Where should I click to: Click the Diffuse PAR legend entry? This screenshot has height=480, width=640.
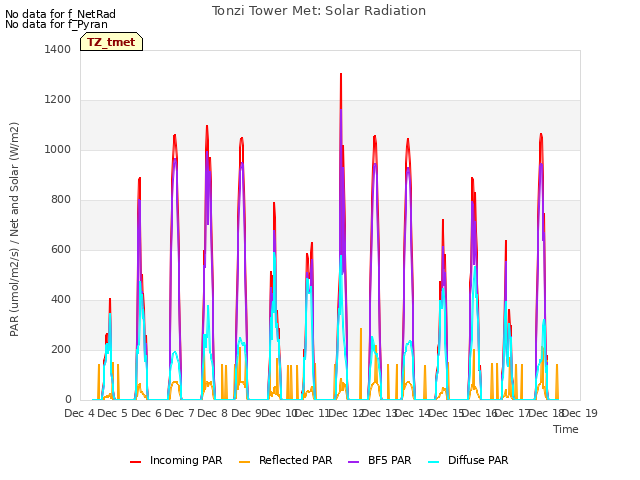(x=468, y=460)
